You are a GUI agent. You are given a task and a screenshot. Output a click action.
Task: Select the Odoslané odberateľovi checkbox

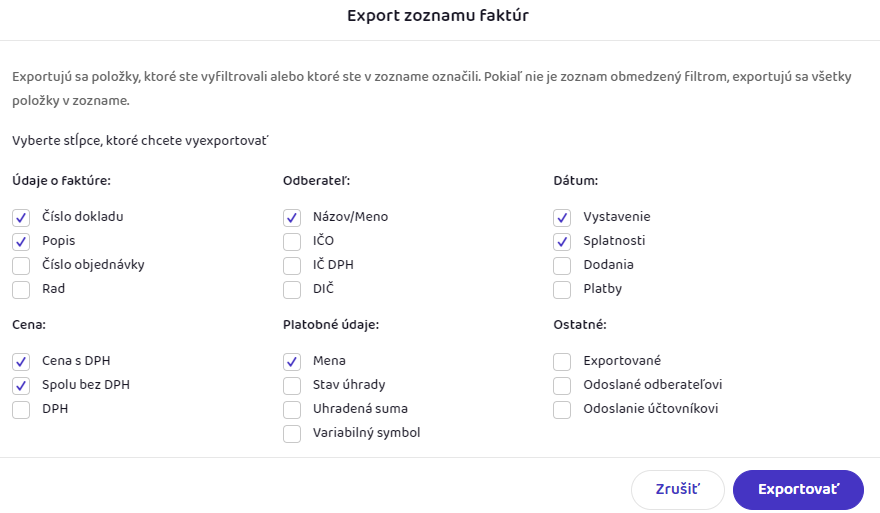pos(562,385)
